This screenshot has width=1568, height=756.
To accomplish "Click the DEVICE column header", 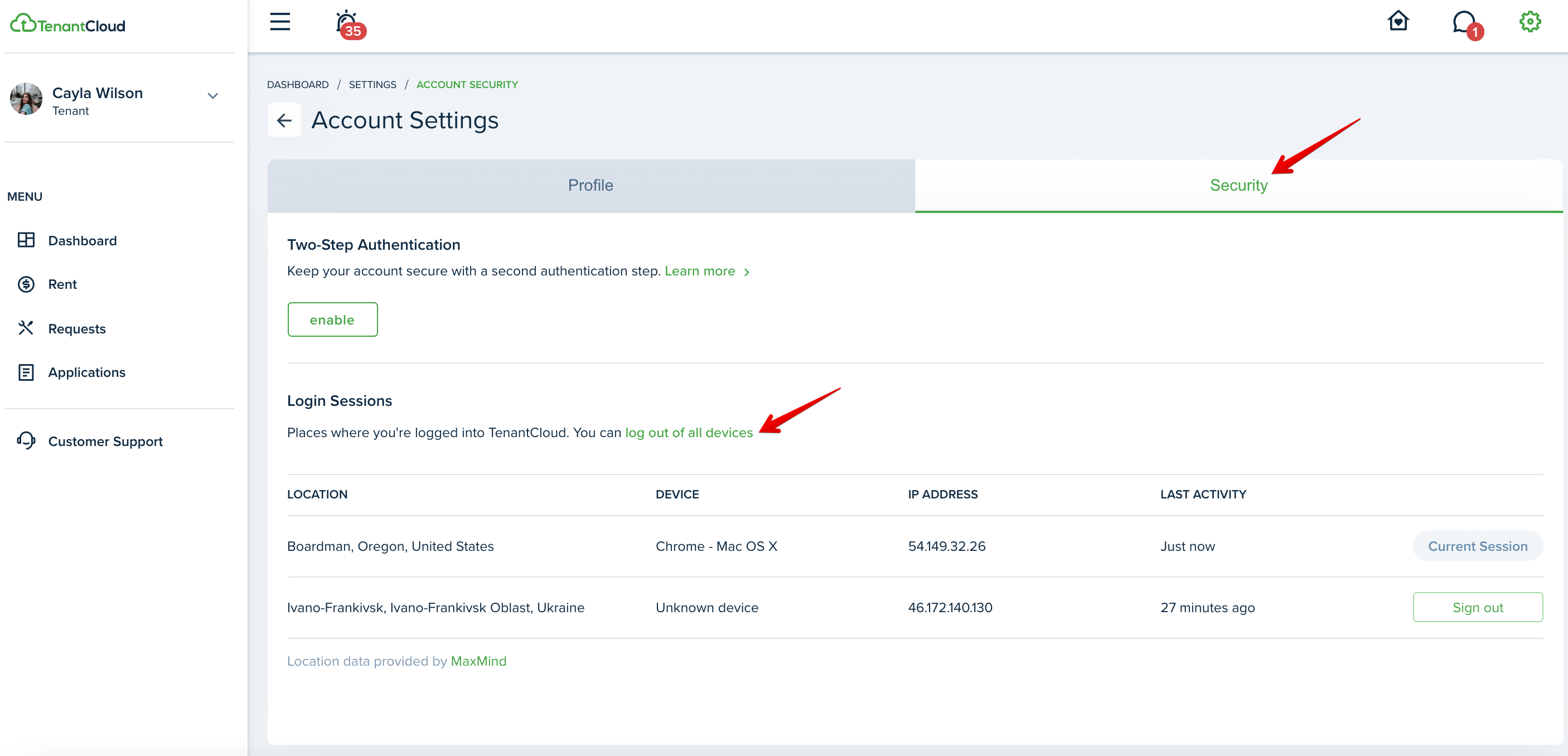I will pyautogui.click(x=677, y=495).
